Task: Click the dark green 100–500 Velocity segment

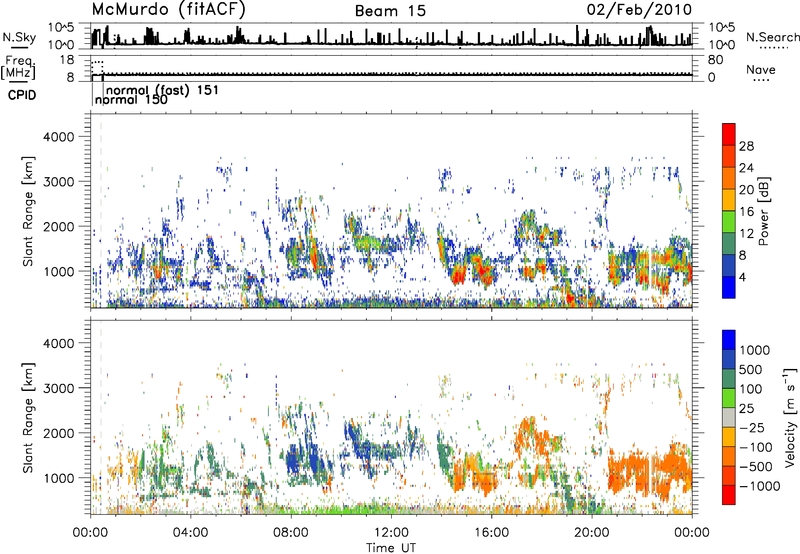Action: [729, 379]
